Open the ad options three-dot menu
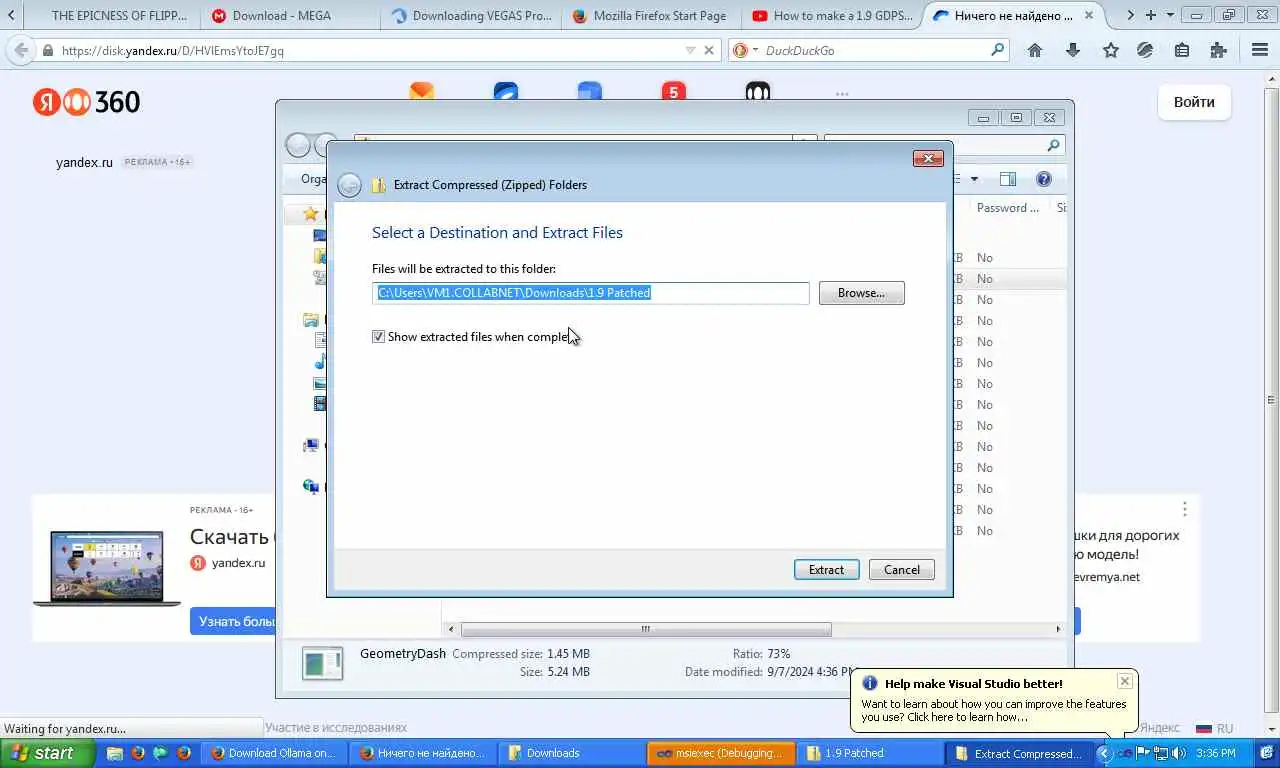 [x=1184, y=509]
